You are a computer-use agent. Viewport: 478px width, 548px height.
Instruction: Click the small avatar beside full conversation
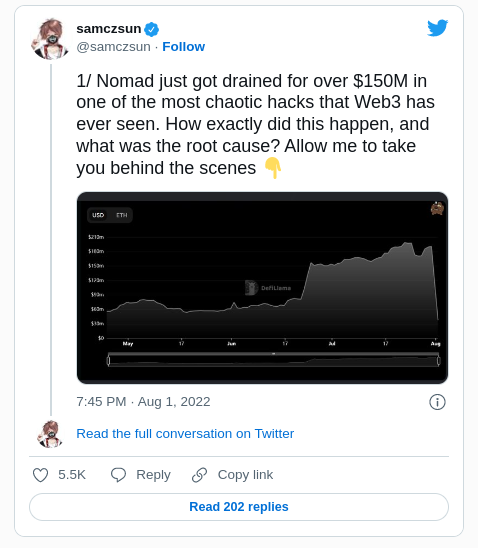pos(51,434)
